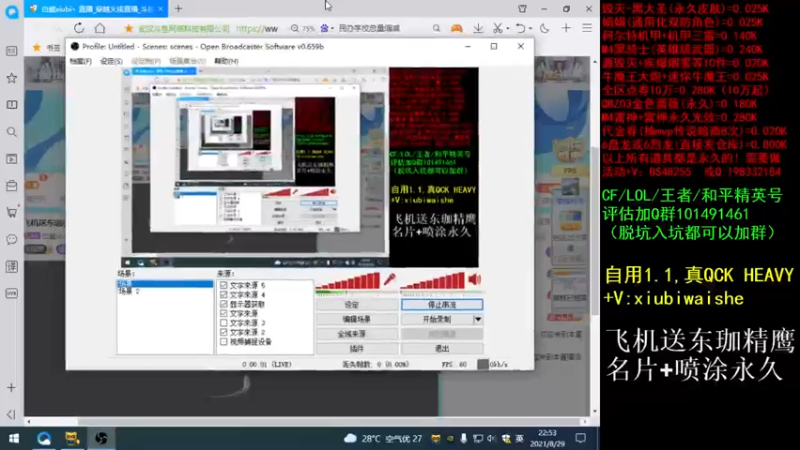Expand the scissors tool dropdown arrow
800x450 pixels.
point(508,29)
